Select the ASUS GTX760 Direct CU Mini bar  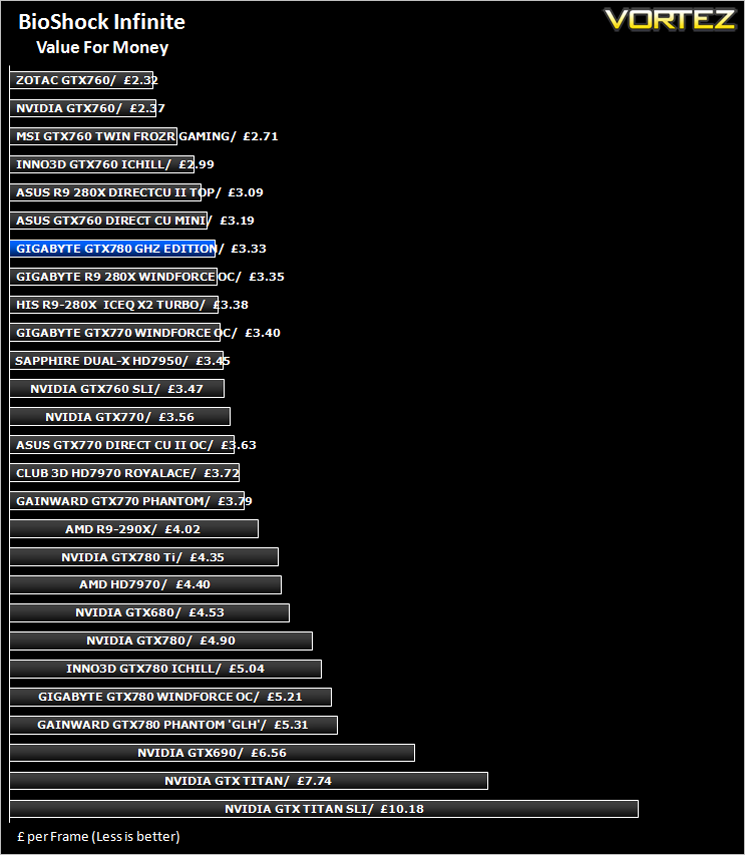coord(109,220)
